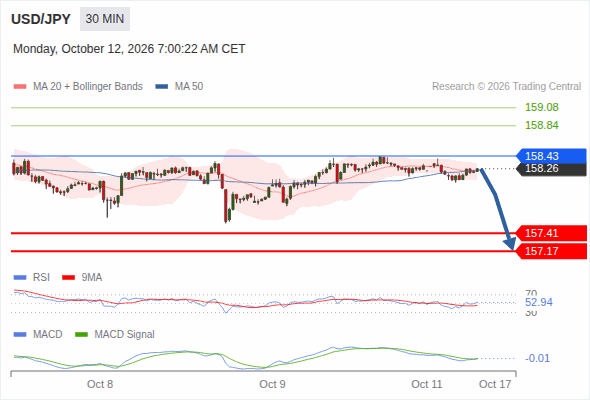Click the 30 MIN timeframe badge
This screenshot has width=590, height=400.
(105, 19)
